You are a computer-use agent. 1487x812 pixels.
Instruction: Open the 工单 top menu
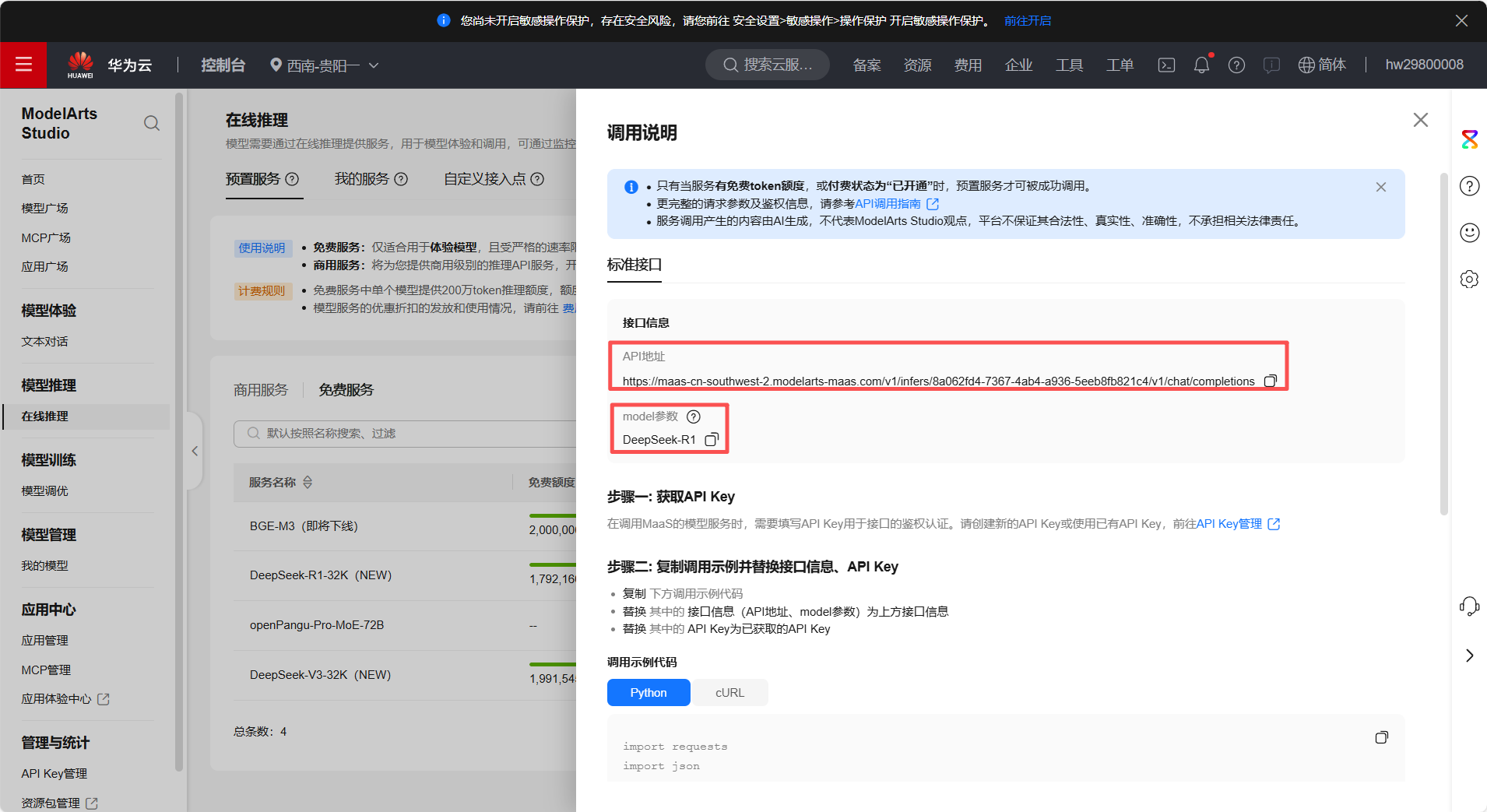click(x=1120, y=65)
